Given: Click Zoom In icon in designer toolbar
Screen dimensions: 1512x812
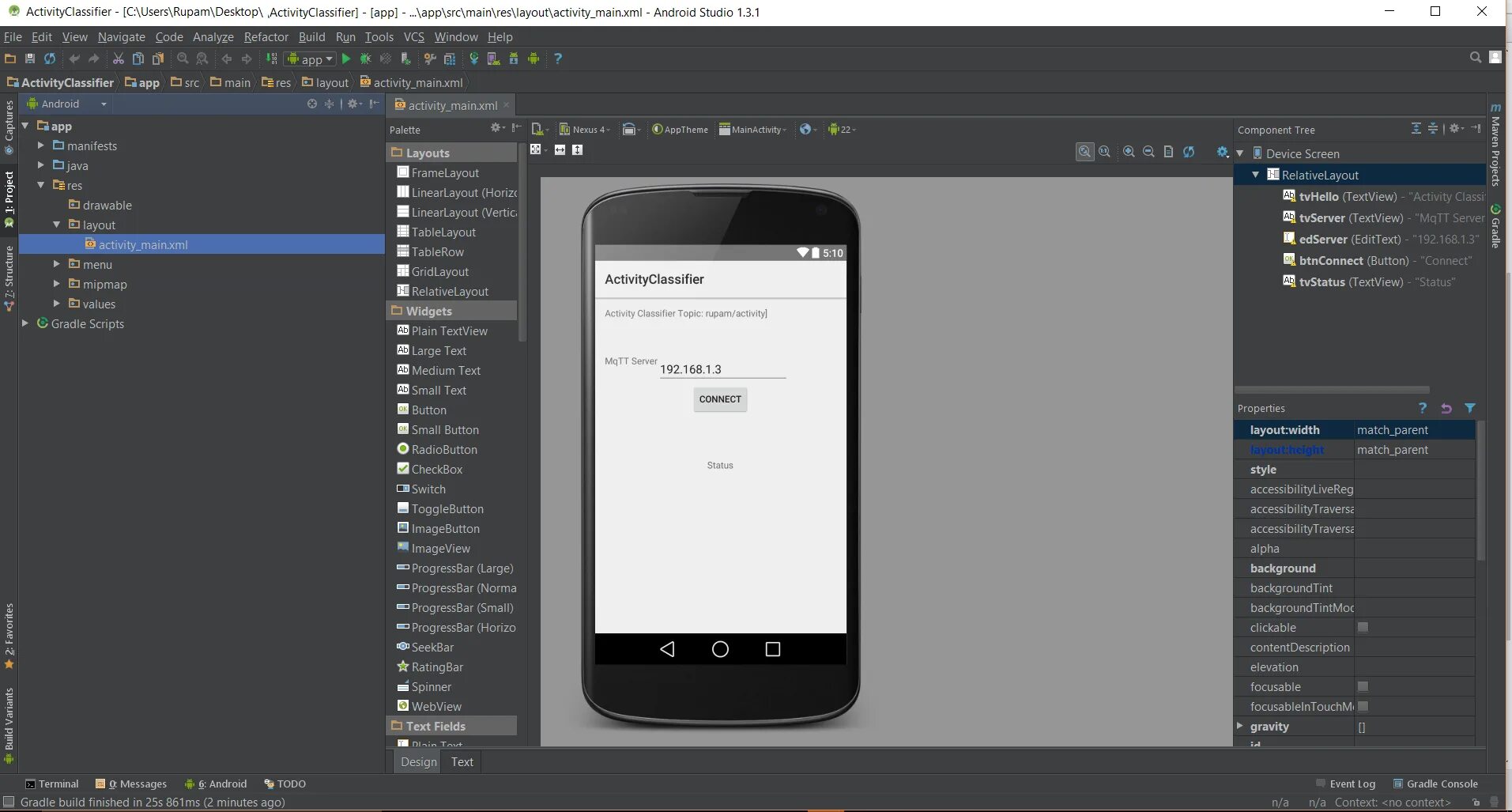Looking at the screenshot, I should (1129, 152).
